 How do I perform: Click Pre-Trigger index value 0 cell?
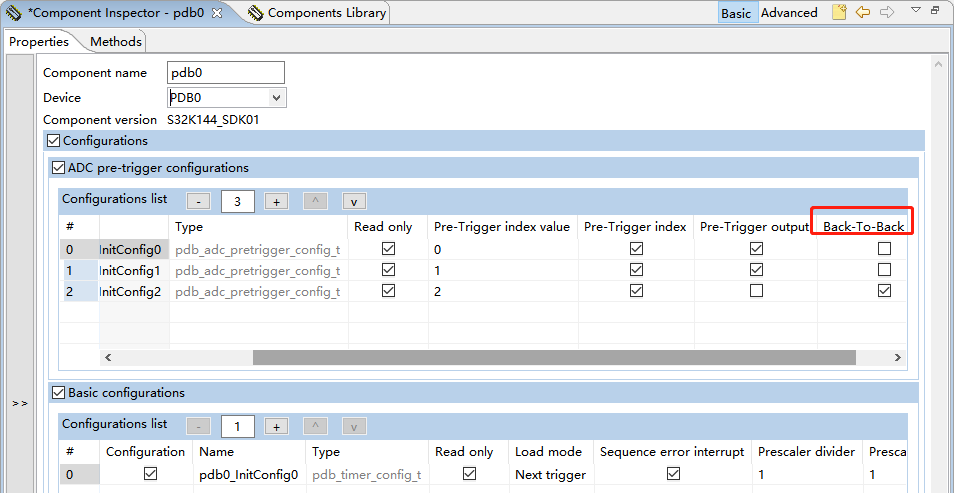click(503, 249)
